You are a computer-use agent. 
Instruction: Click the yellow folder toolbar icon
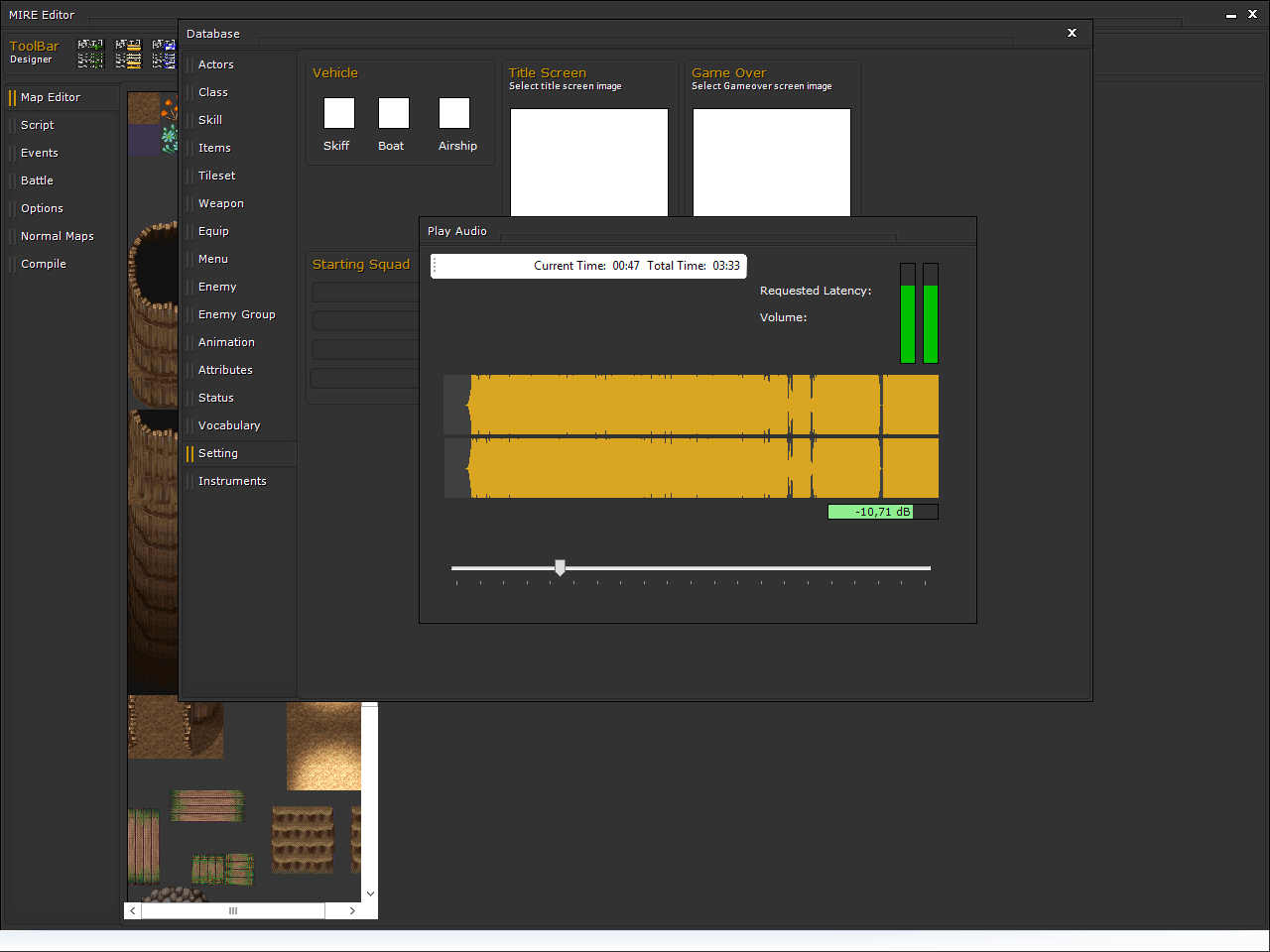point(128,54)
